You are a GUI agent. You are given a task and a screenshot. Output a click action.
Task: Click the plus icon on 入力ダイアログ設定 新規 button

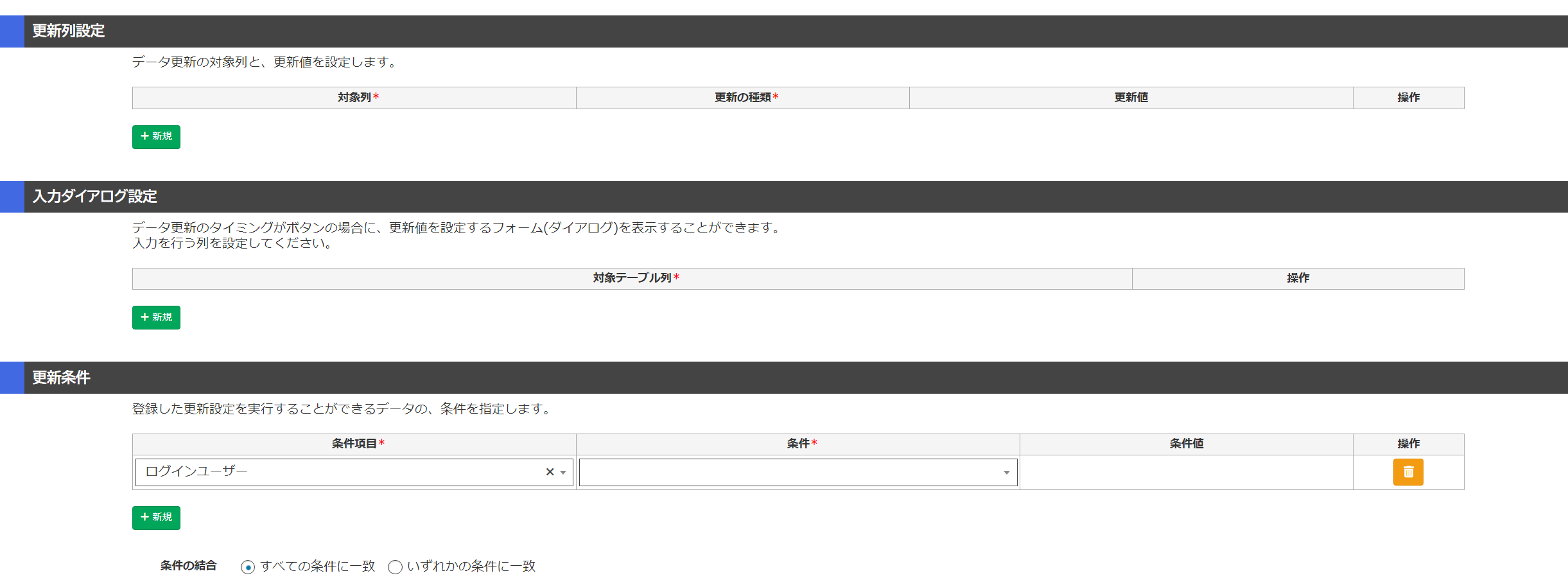tap(144, 317)
